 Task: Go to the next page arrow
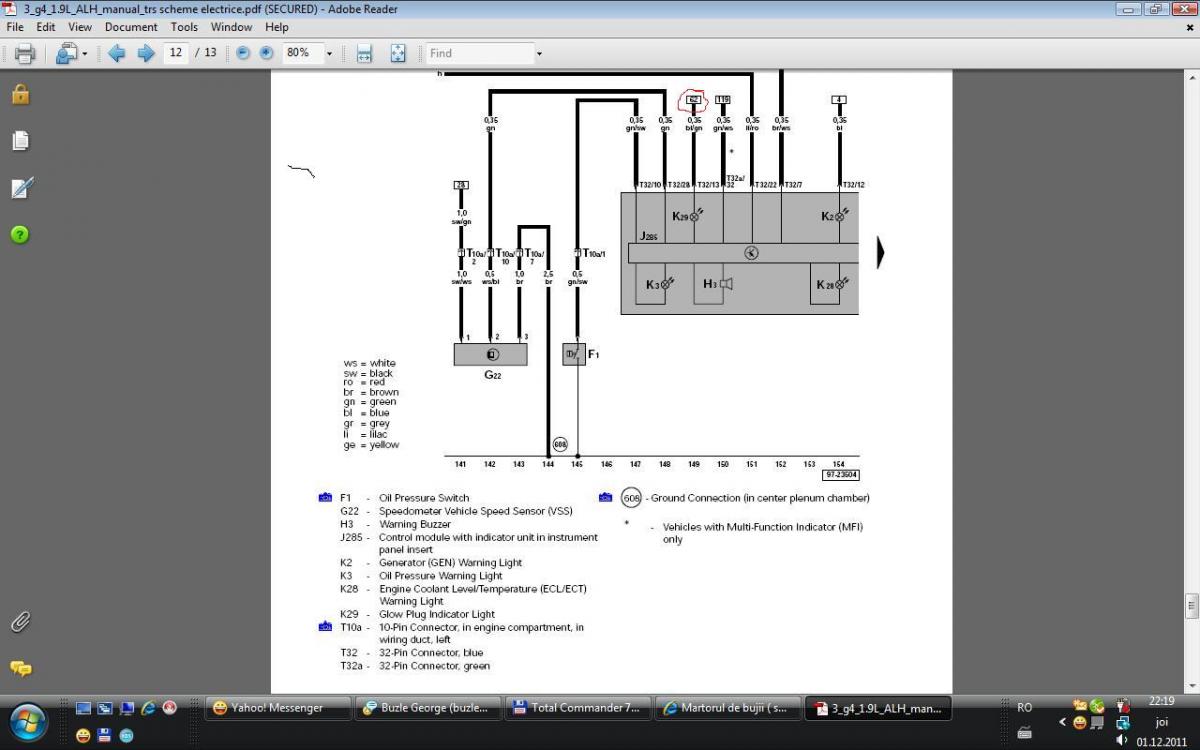pos(145,54)
